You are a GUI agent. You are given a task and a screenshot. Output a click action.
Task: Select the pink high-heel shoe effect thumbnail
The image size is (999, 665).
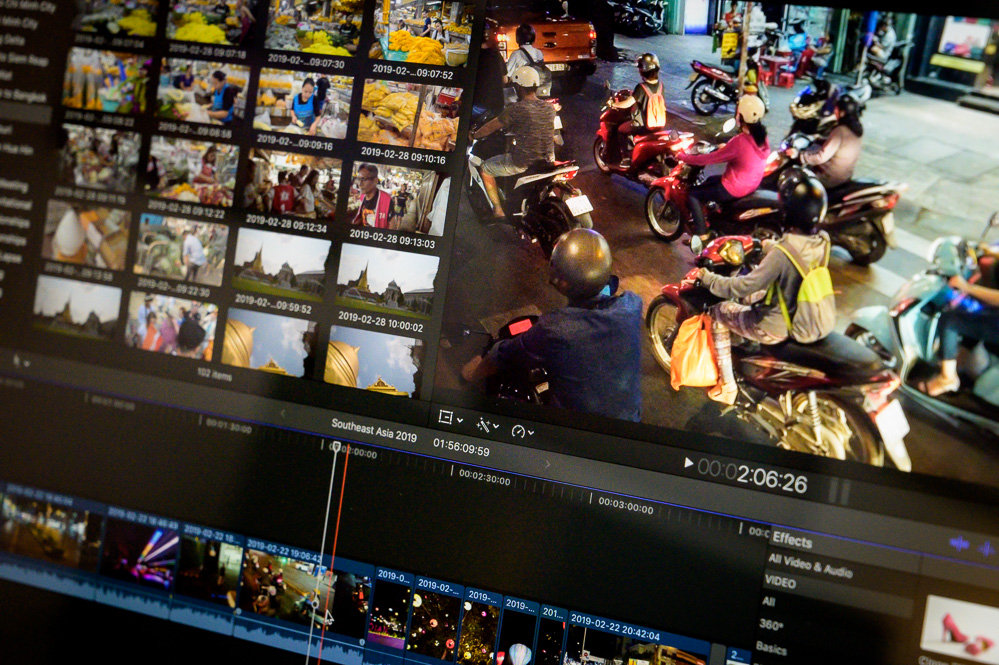959,627
